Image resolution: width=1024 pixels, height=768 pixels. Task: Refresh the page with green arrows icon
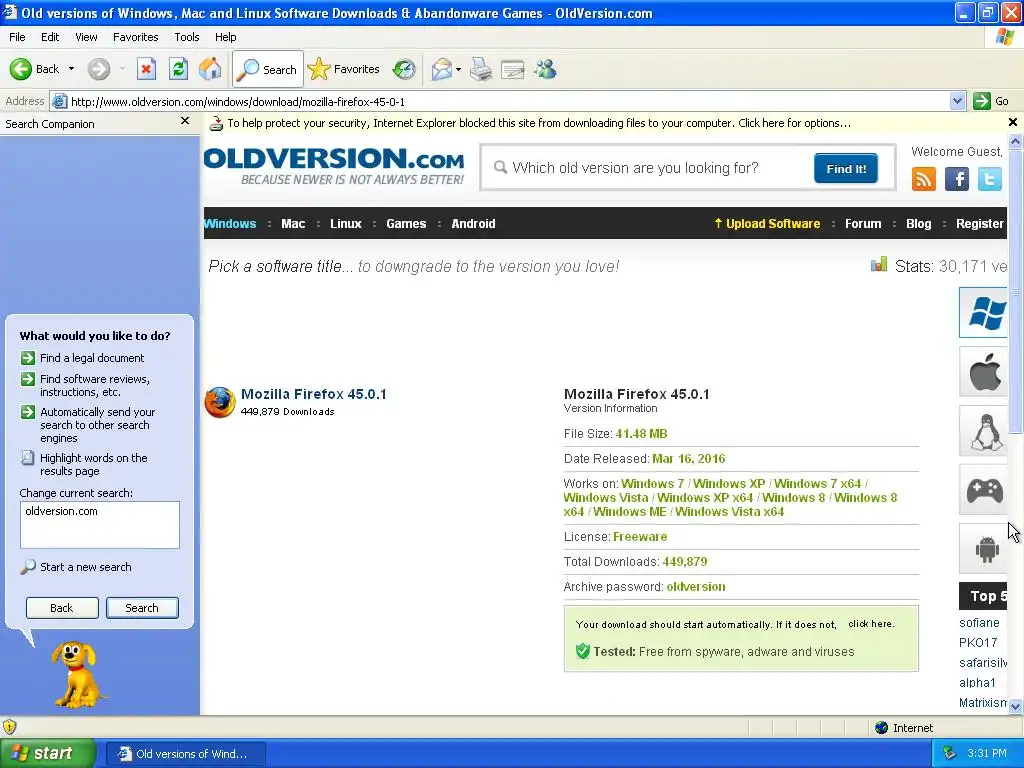point(178,69)
